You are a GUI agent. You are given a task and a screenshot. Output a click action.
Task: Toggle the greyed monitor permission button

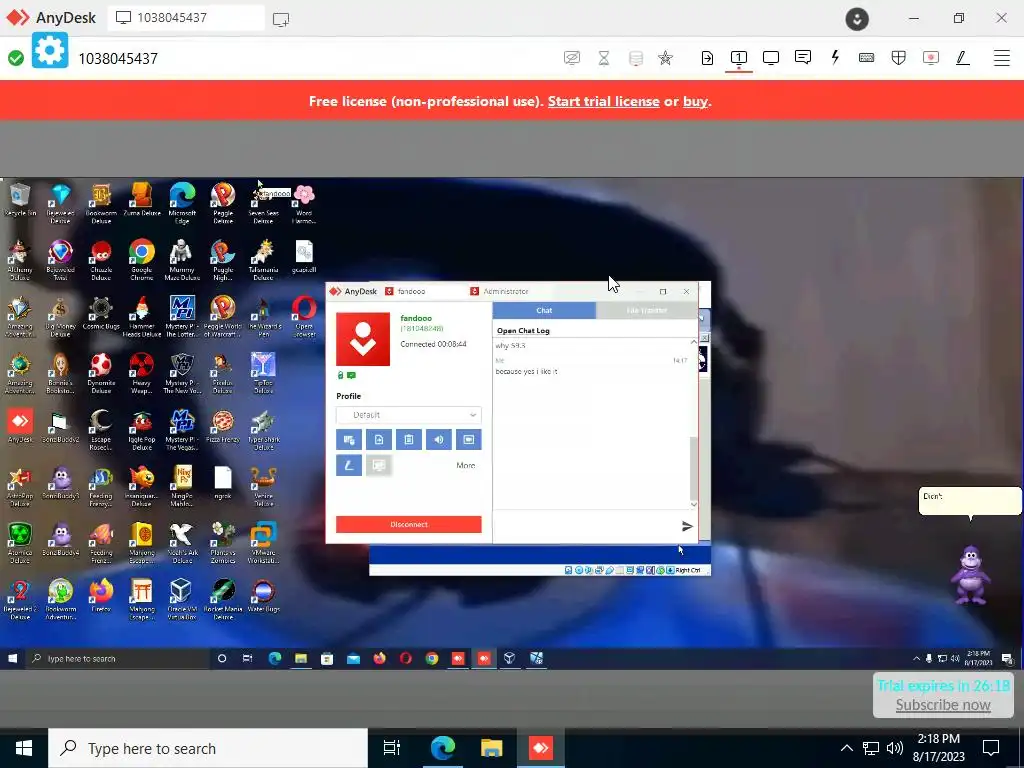(379, 465)
